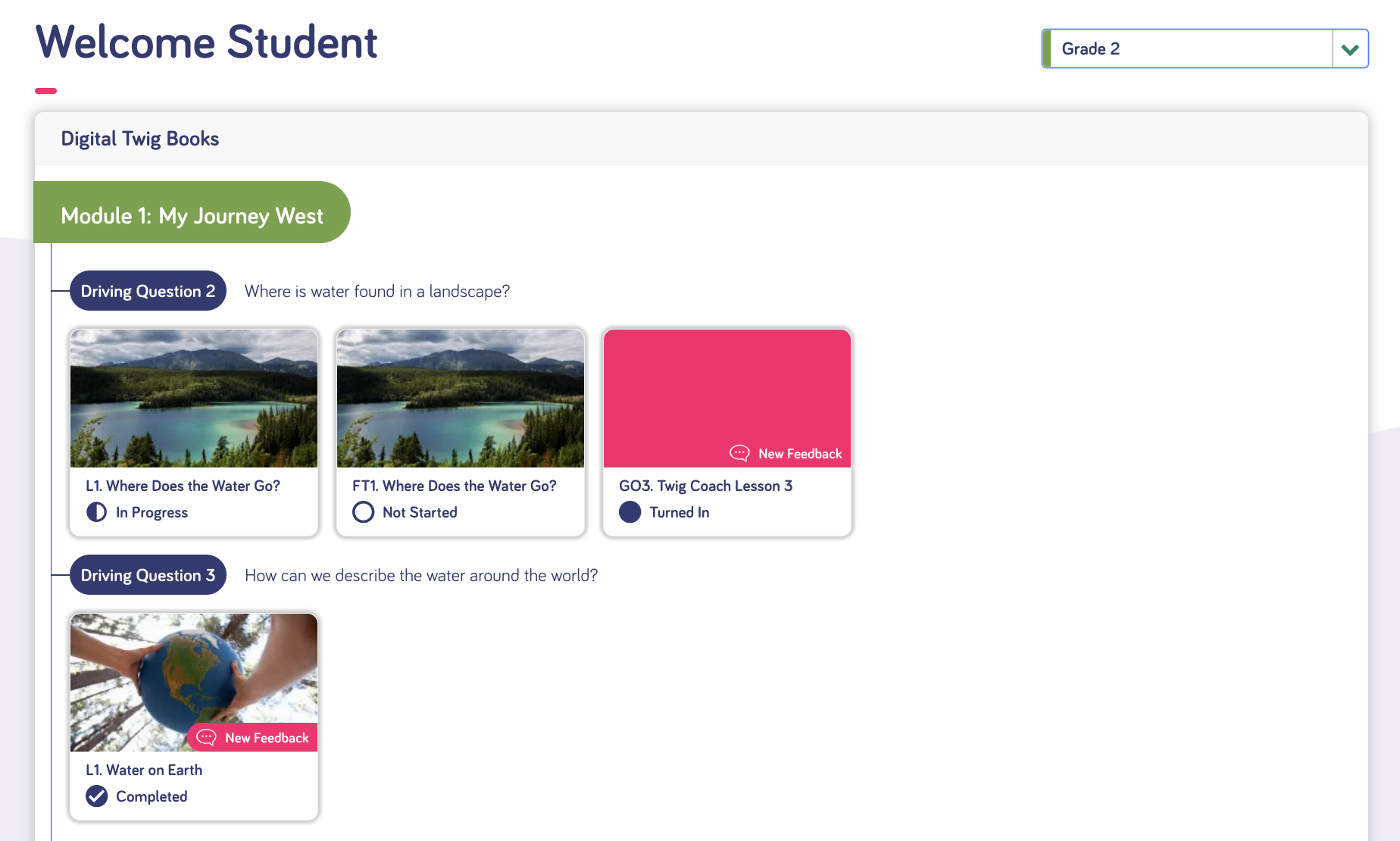Open L1. Where Does the Water Go? lesson
Screen dimensions: 1400x841
(x=183, y=486)
